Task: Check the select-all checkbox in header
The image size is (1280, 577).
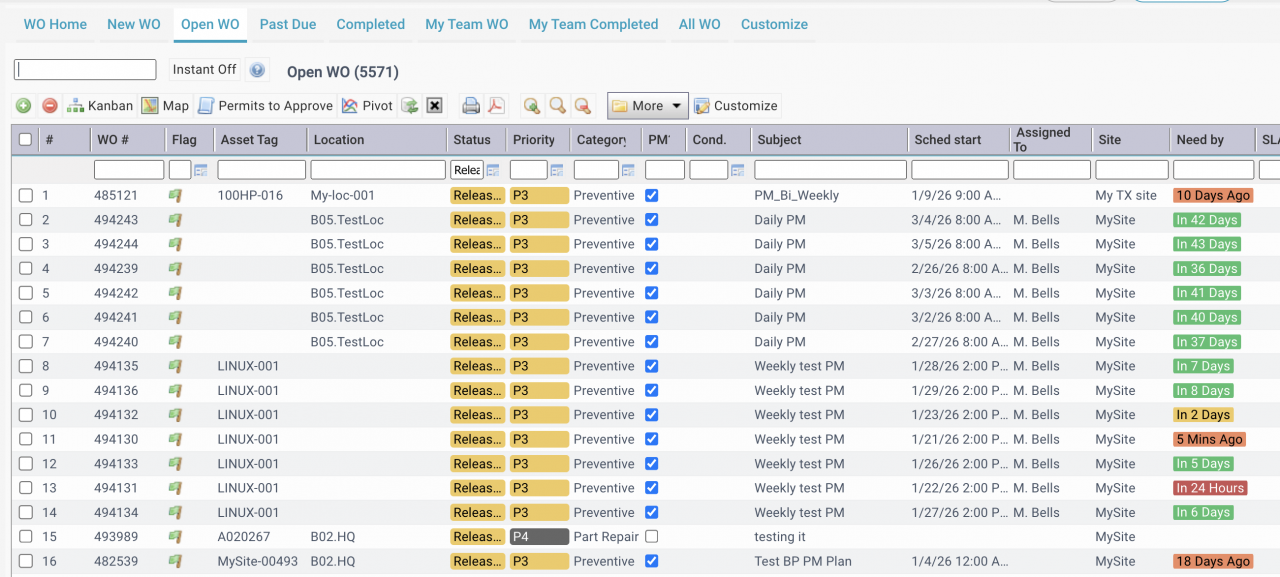Action: [x=26, y=140]
